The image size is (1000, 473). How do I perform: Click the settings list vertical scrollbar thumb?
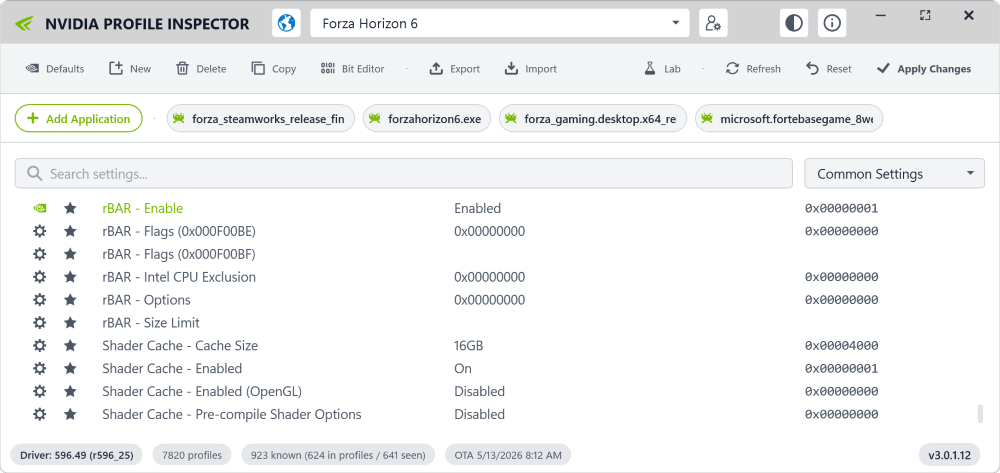tap(980, 413)
